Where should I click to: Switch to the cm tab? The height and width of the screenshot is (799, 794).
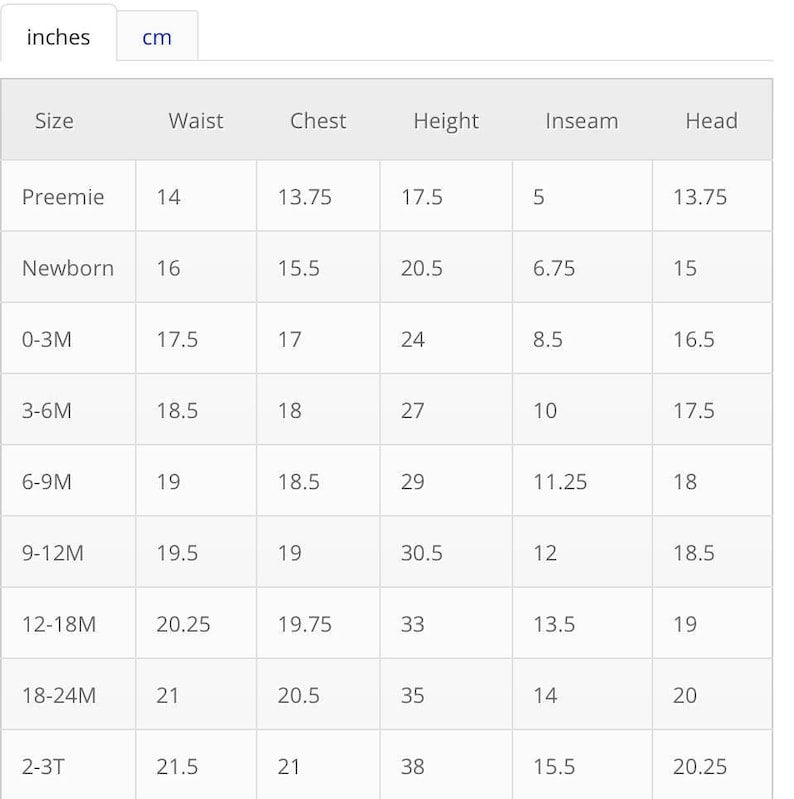coord(157,38)
